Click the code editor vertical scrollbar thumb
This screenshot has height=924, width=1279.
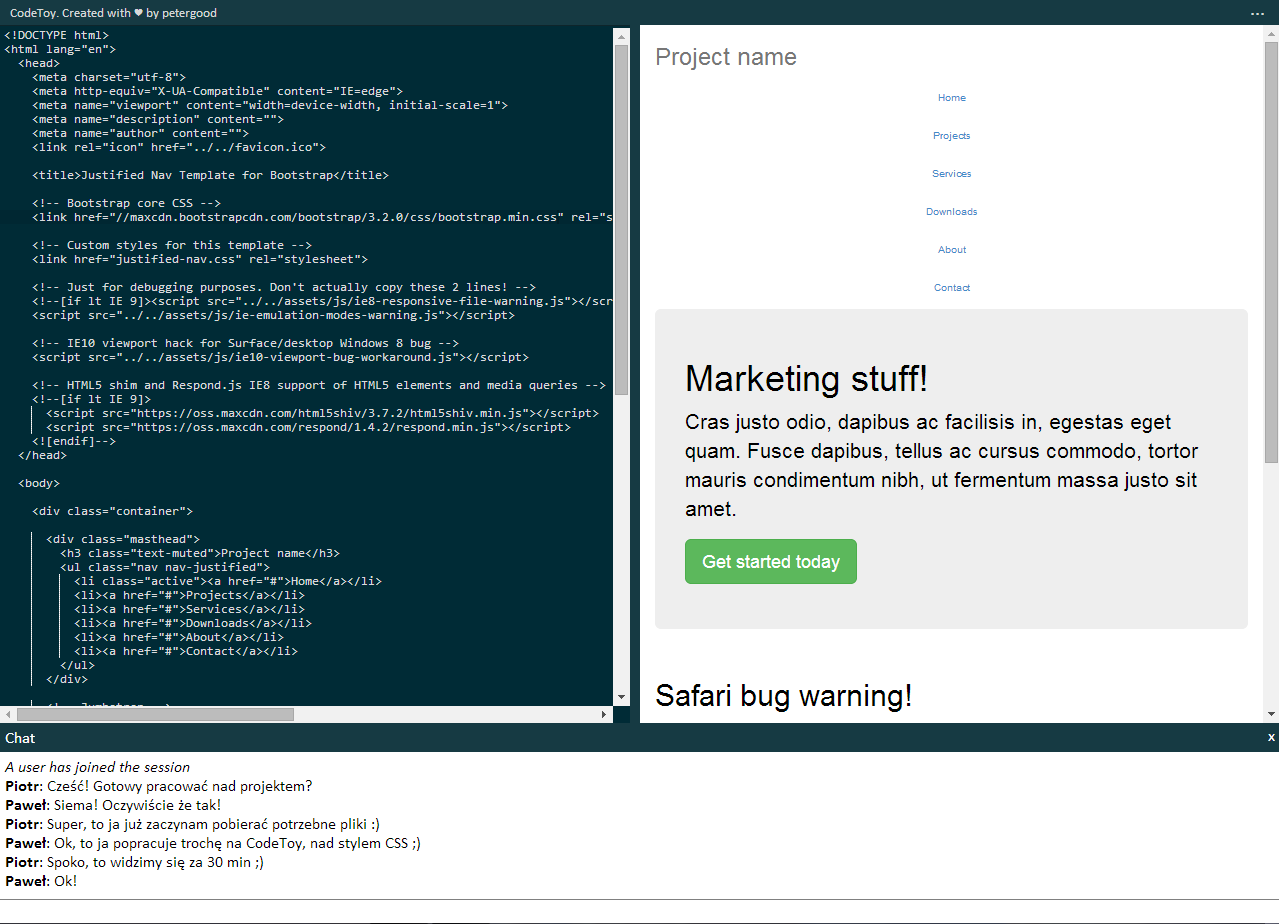click(x=621, y=220)
